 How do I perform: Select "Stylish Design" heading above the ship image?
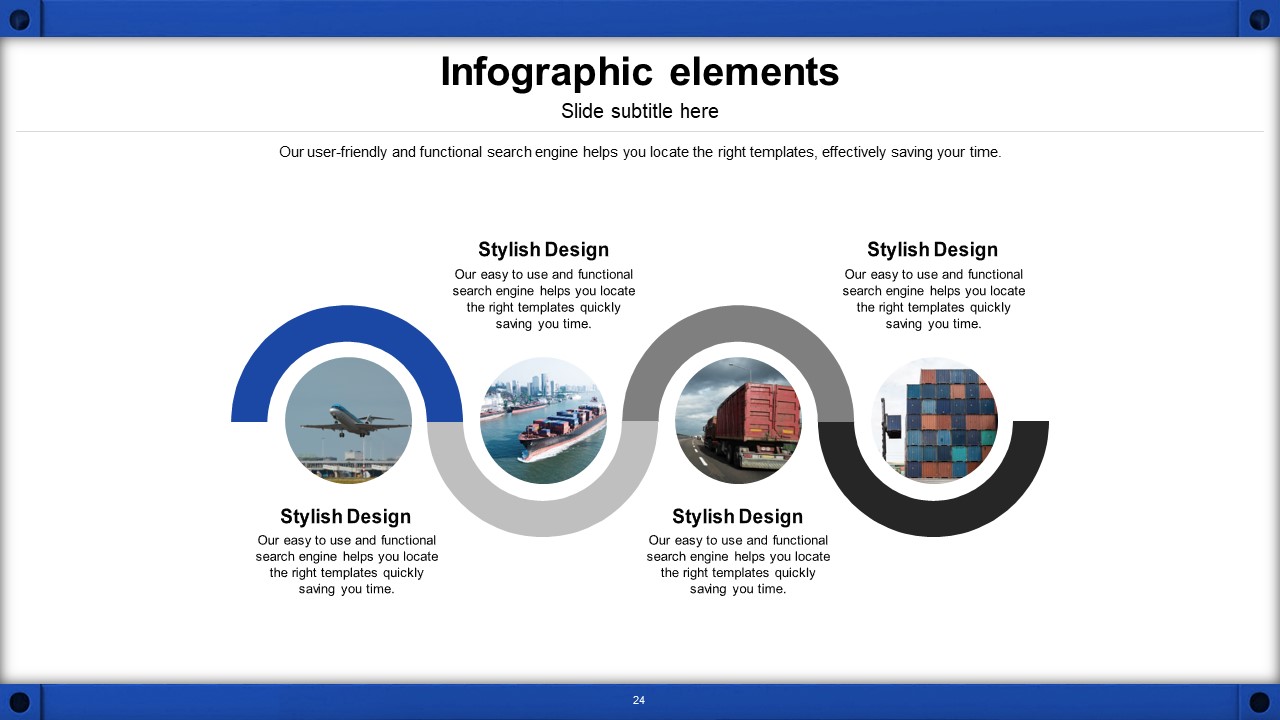[x=543, y=250]
